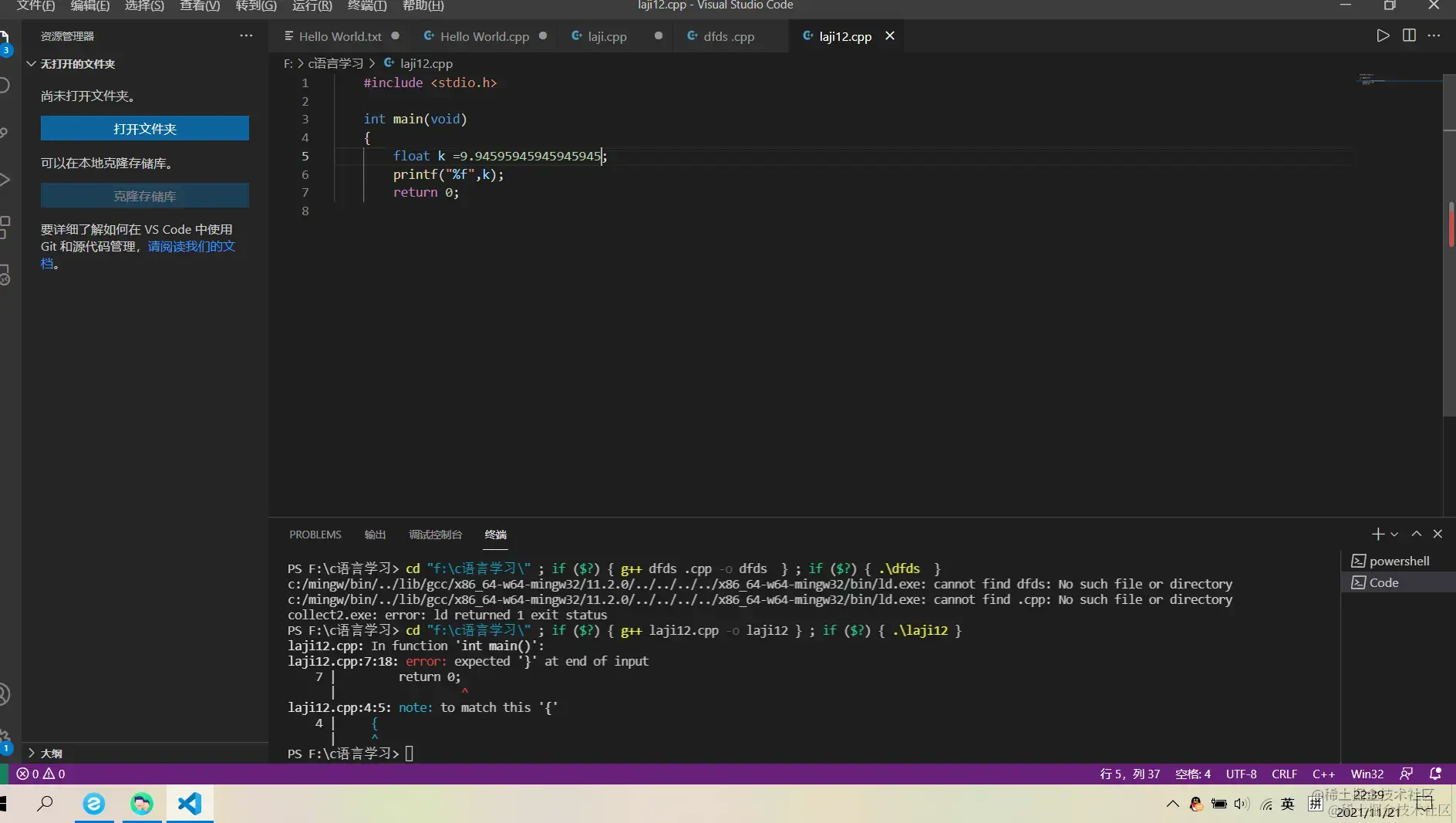Close the laji12.cpp tab

click(x=890, y=35)
